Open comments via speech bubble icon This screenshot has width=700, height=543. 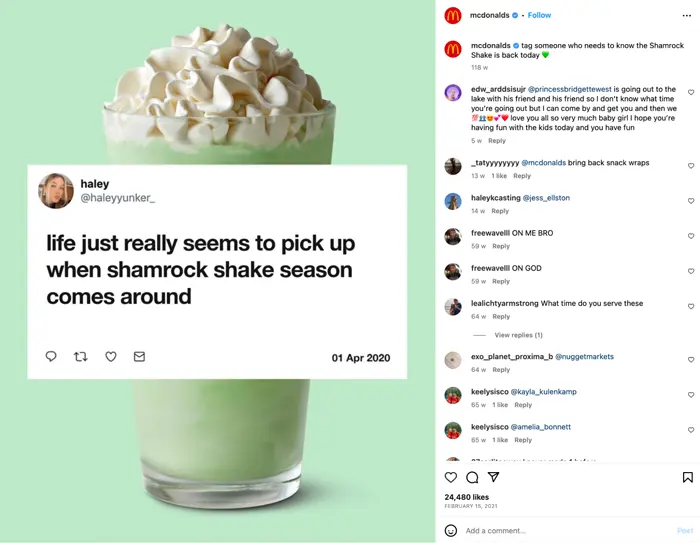click(x=472, y=477)
